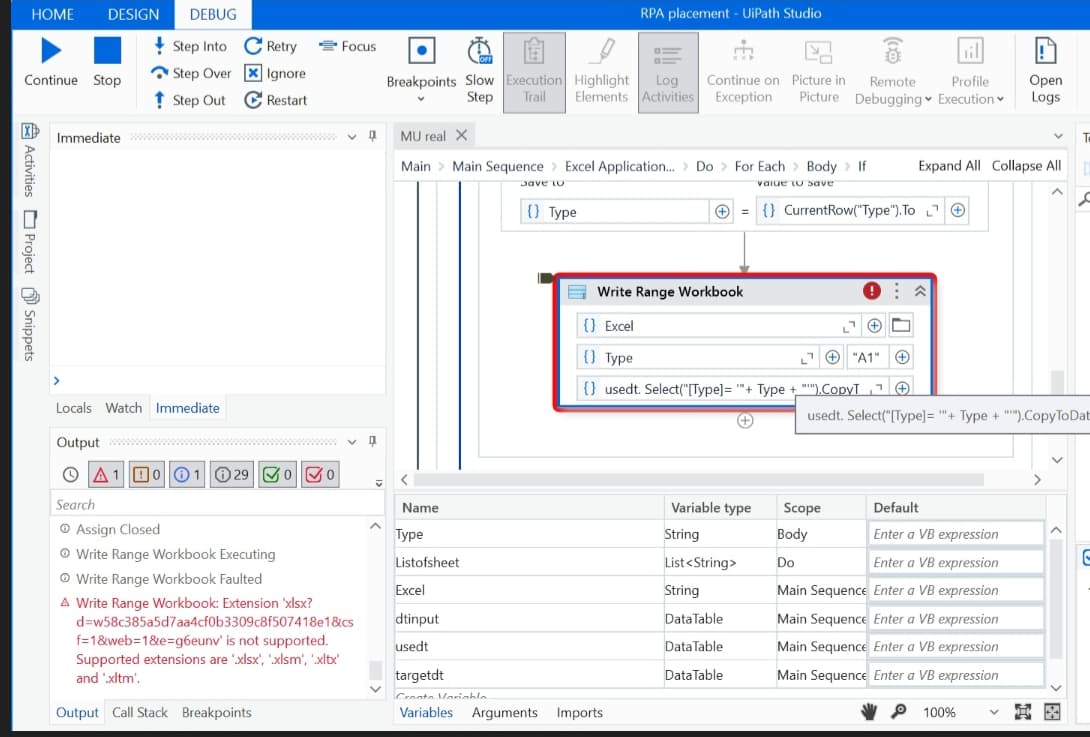Focus on the current execution point
Image resolution: width=1090 pixels, height=737 pixels.
[348, 46]
